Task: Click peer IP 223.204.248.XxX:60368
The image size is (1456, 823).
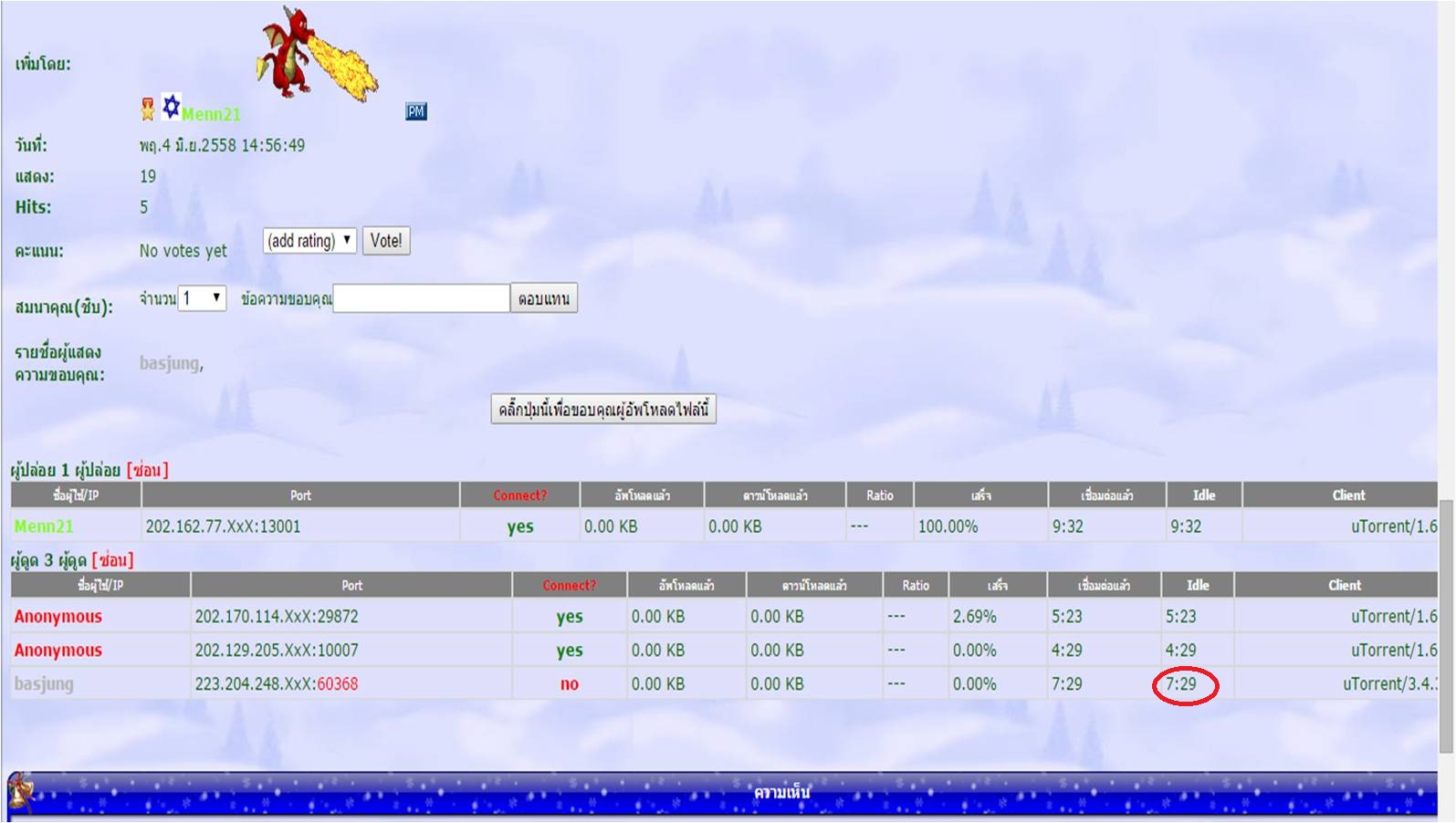Action: coord(277,684)
